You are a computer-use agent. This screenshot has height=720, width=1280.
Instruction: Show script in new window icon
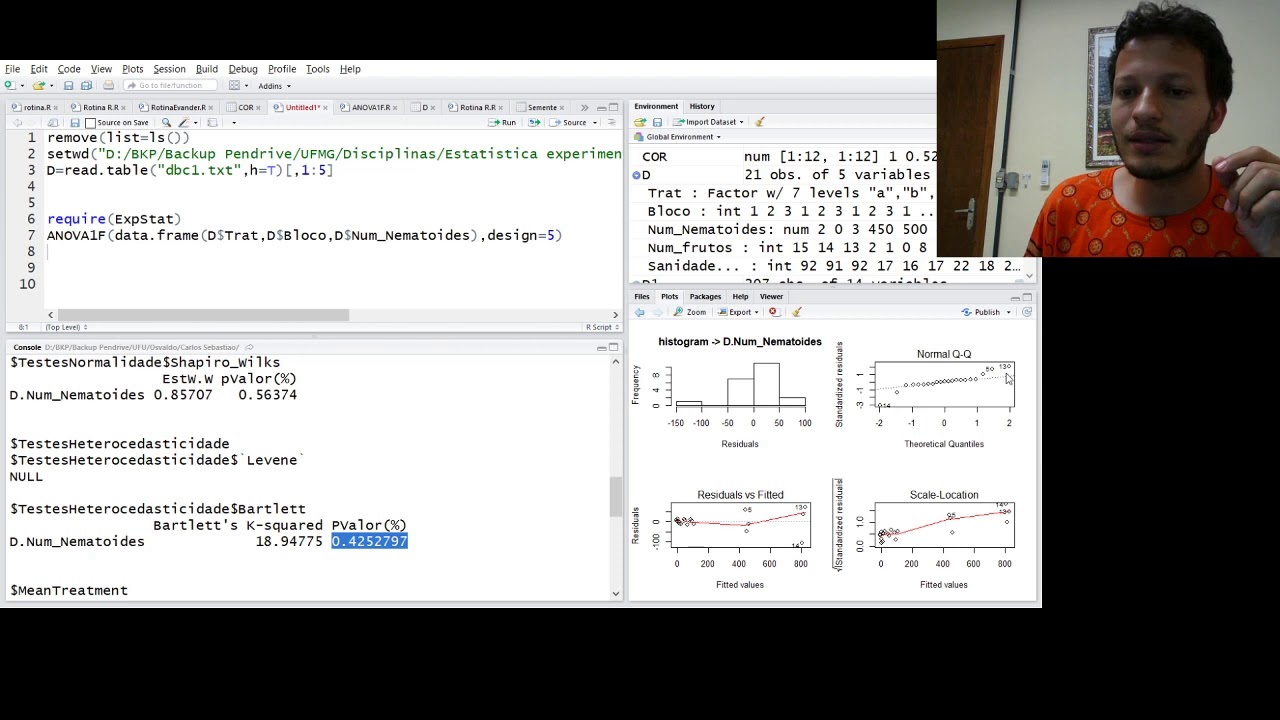click(52, 122)
